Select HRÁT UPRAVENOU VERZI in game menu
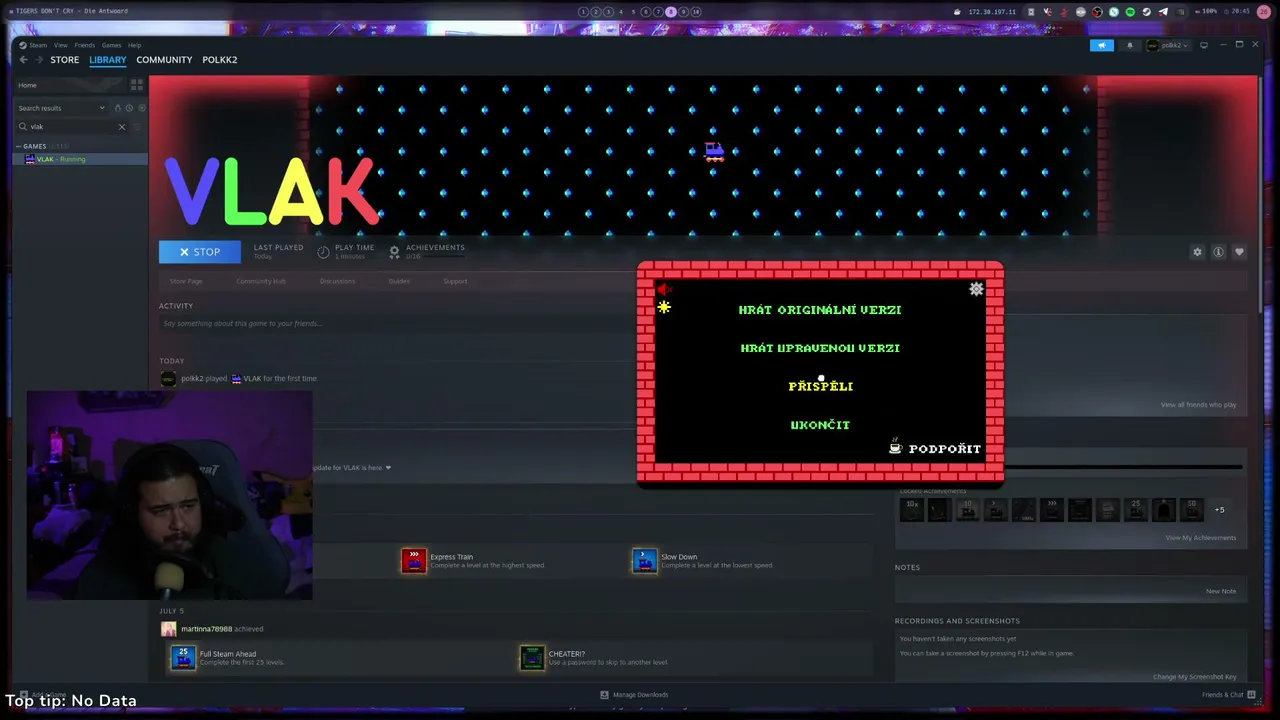The image size is (1280, 720). 820,348
